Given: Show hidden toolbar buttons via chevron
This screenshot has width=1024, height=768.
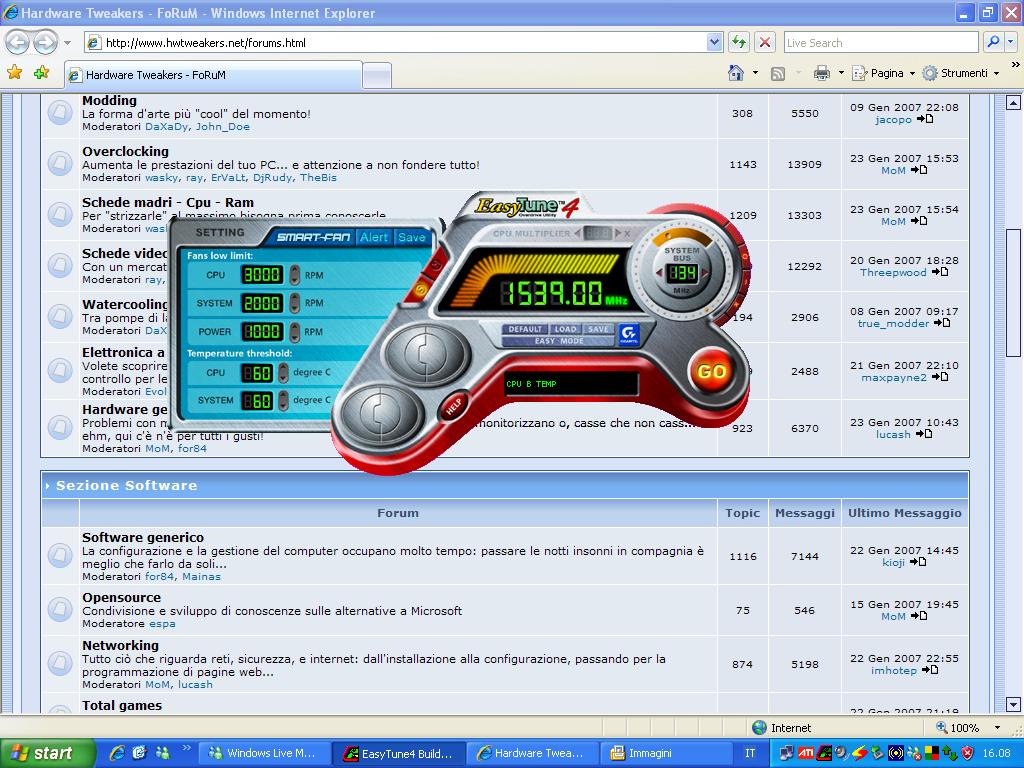Looking at the screenshot, I should click(x=1015, y=65).
